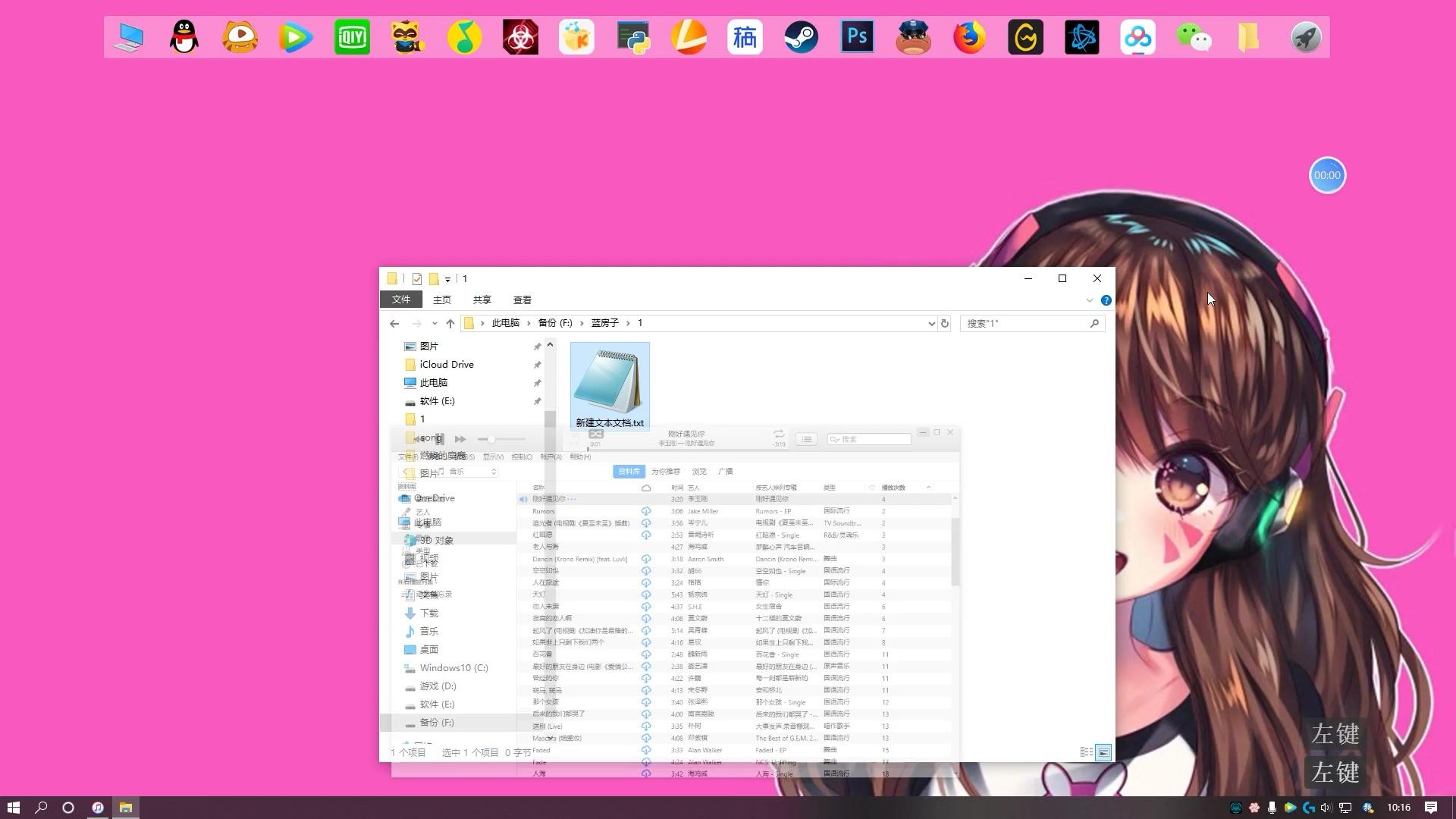Launch Tencent Video from the top dock

tap(296, 37)
